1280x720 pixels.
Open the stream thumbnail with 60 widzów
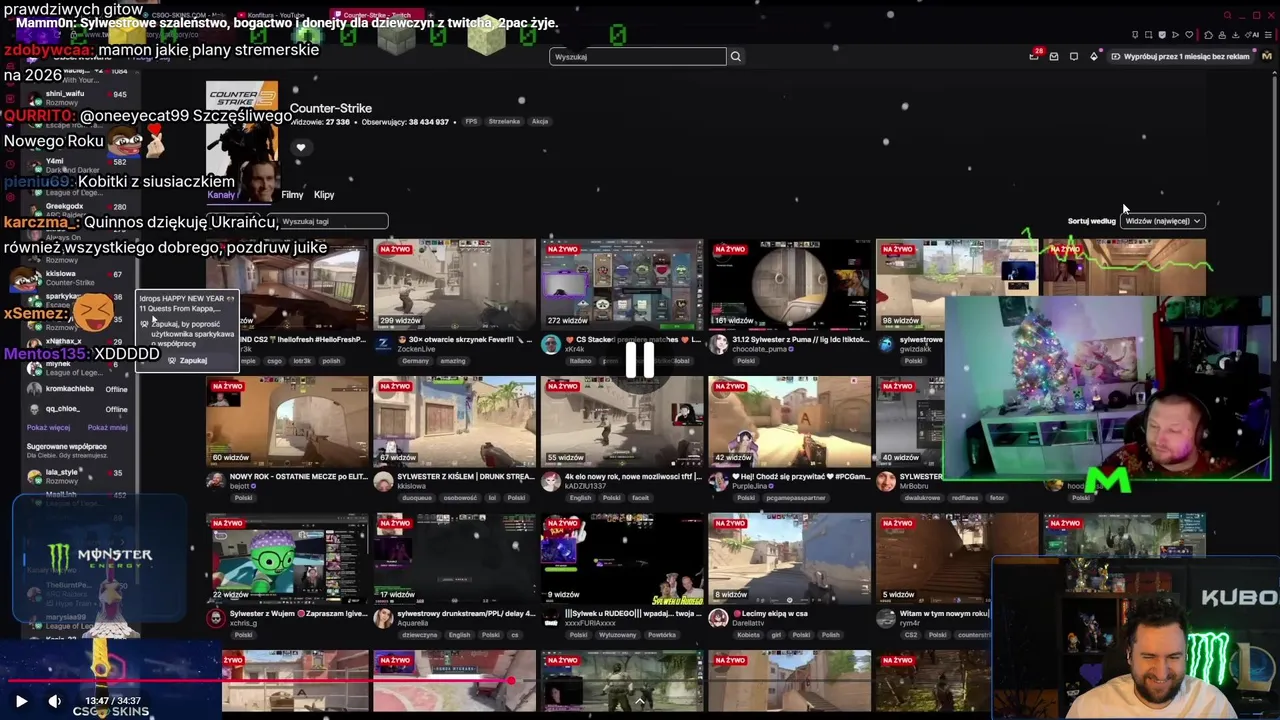click(288, 421)
